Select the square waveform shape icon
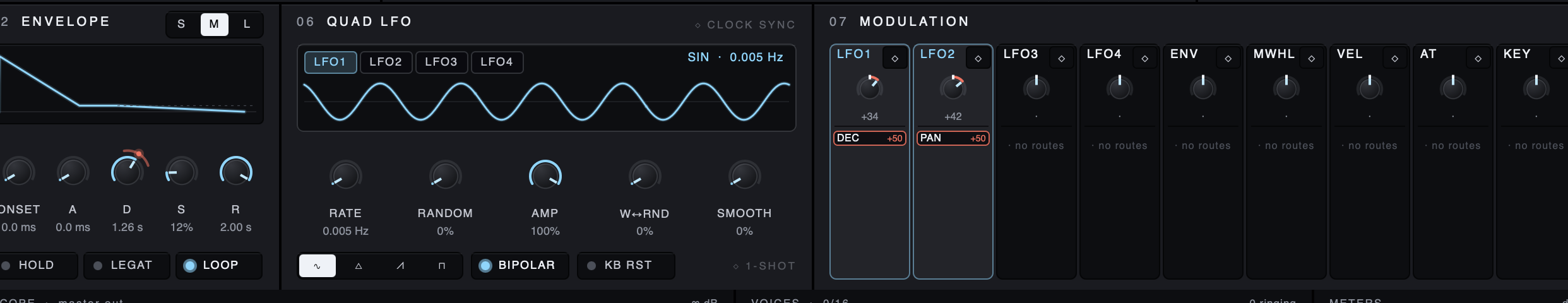The width and height of the screenshot is (1568, 303). [x=442, y=266]
